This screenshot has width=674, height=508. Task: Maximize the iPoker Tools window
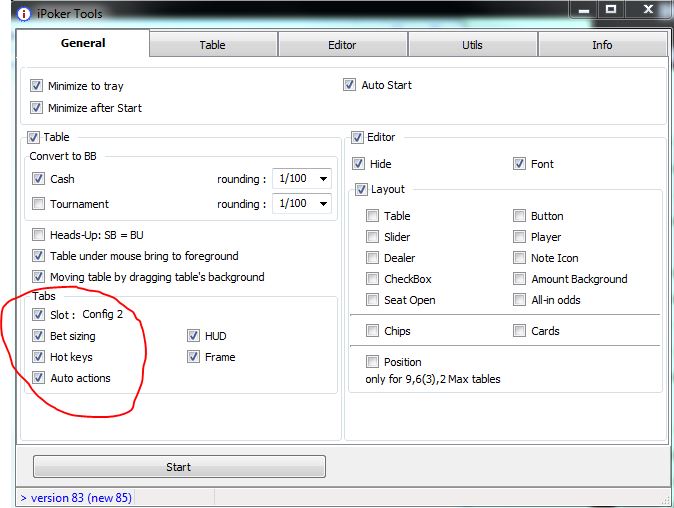coord(611,9)
